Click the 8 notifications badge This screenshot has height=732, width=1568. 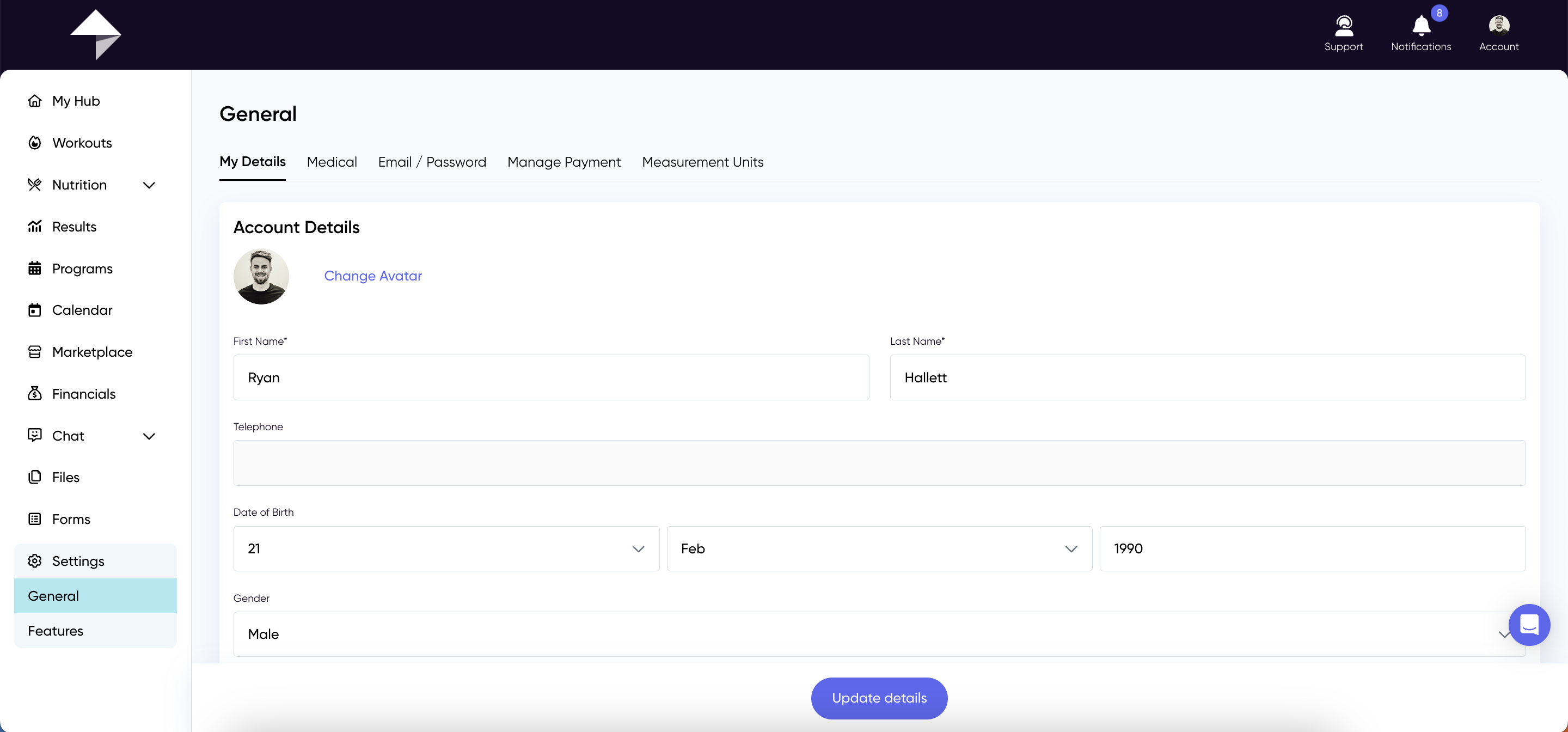coord(1439,13)
